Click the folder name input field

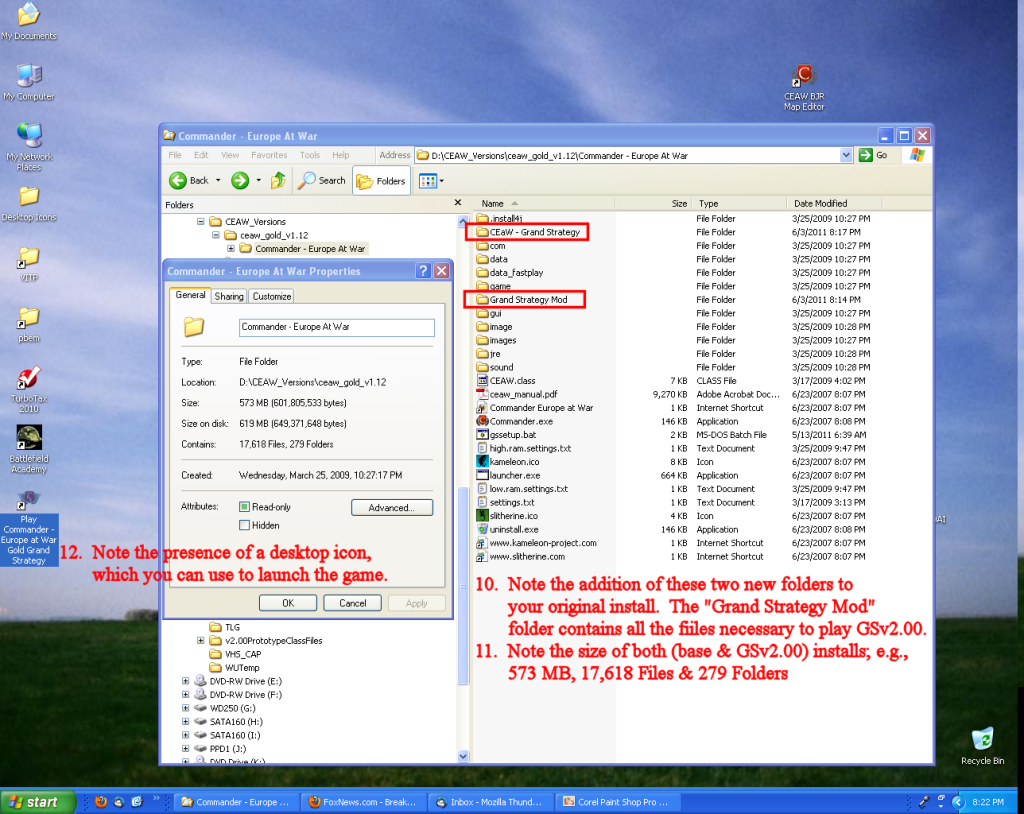point(336,327)
